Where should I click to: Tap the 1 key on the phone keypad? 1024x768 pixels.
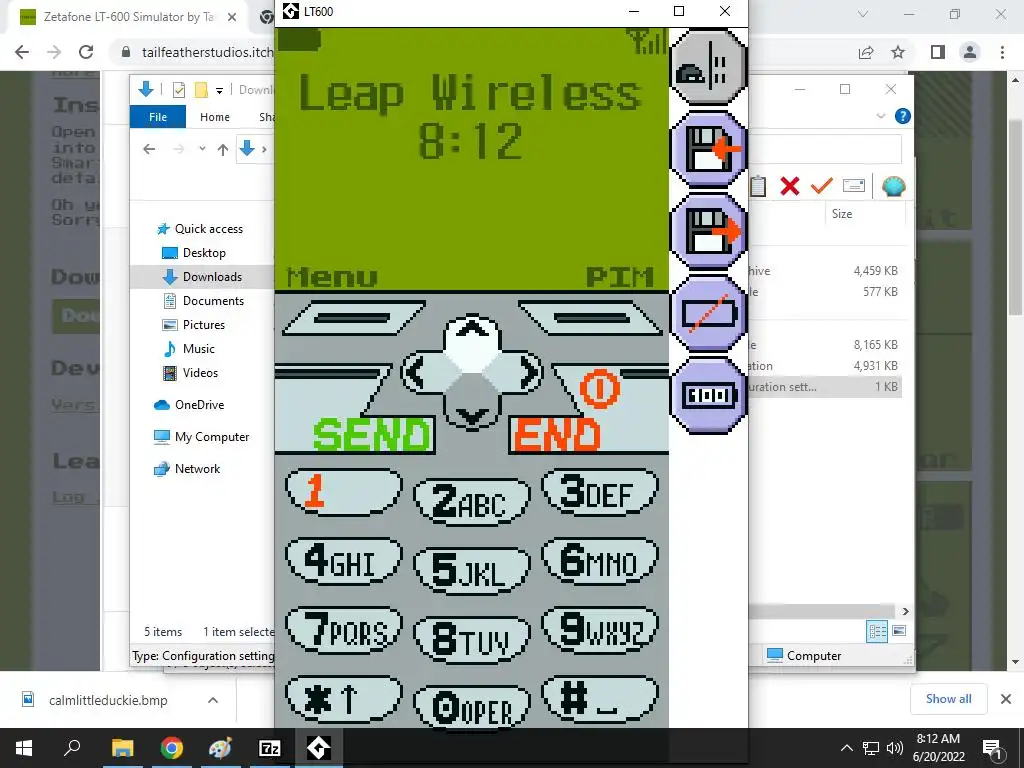tap(344, 492)
